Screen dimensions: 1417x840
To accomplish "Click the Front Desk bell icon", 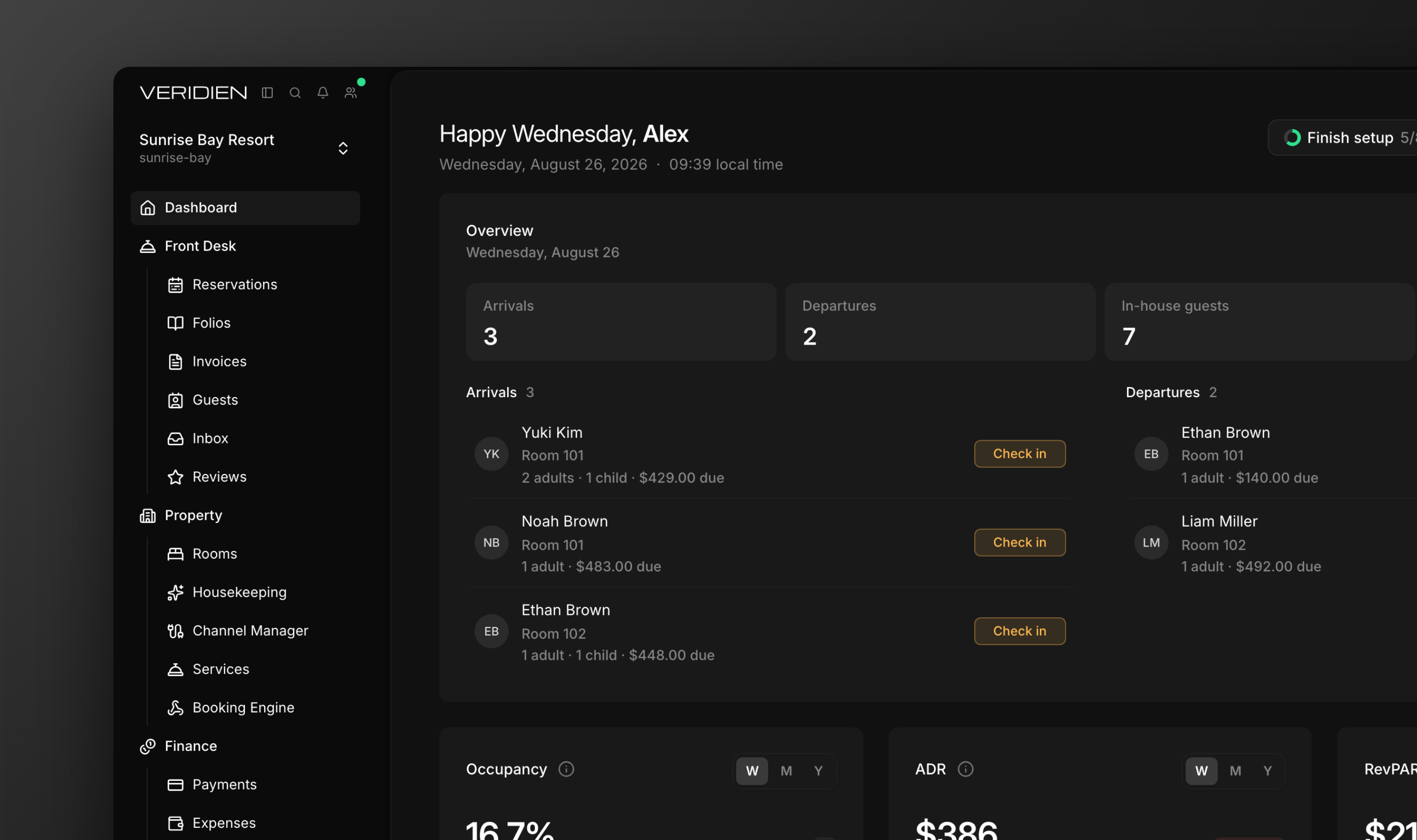I will coord(148,246).
